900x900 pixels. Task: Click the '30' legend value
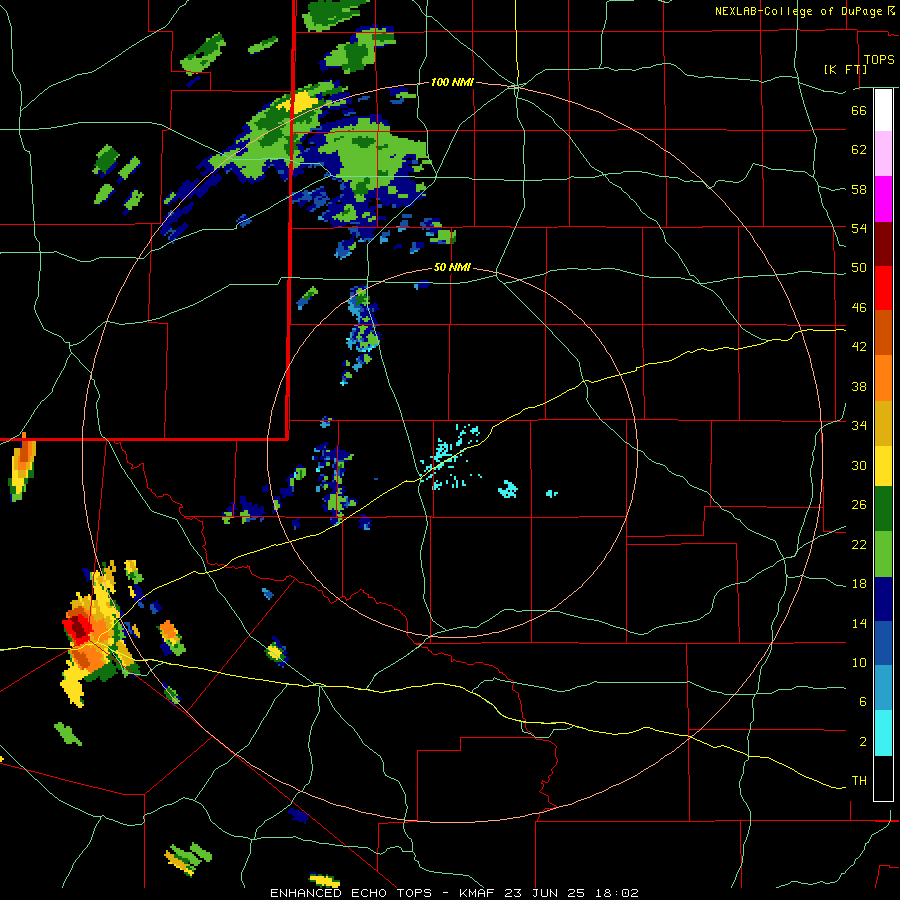click(859, 465)
